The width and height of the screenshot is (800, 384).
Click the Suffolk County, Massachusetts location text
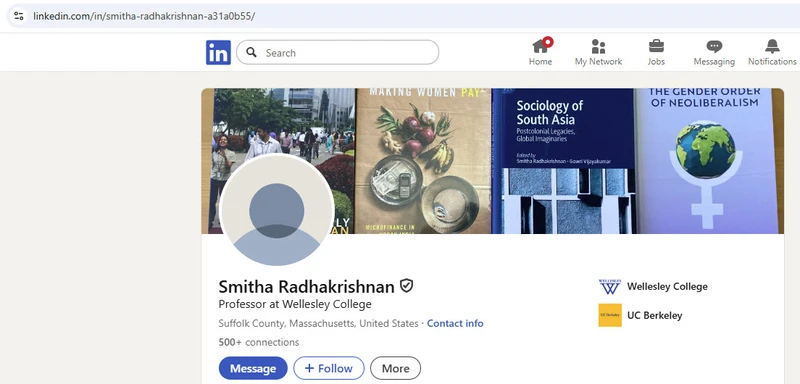pos(318,323)
